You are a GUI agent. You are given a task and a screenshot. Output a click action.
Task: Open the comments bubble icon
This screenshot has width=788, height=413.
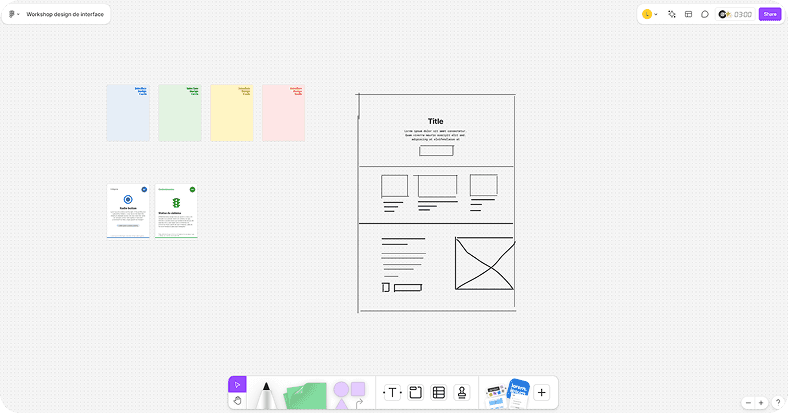coord(705,14)
